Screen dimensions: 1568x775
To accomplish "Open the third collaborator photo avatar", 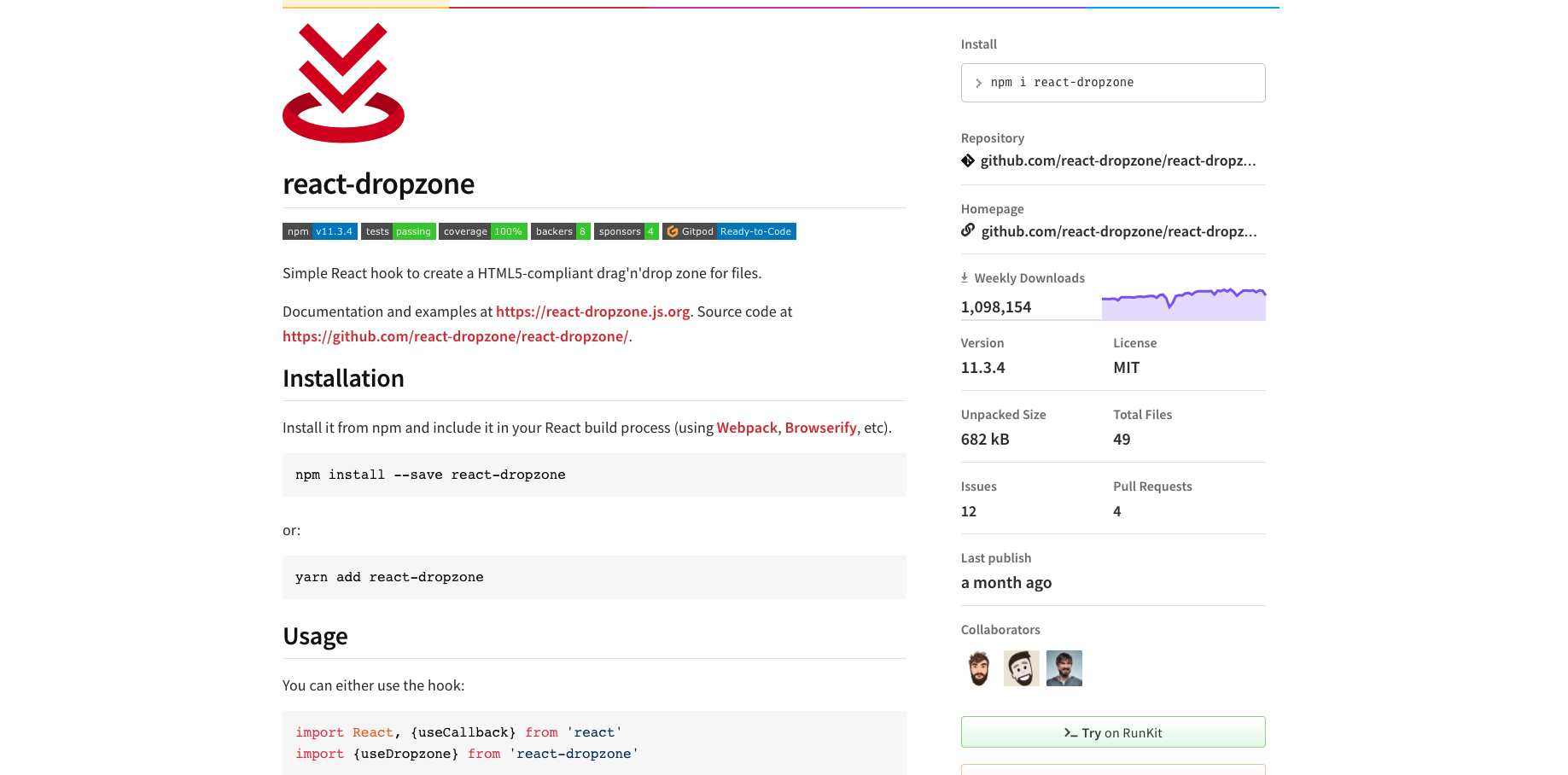I will (x=1064, y=668).
